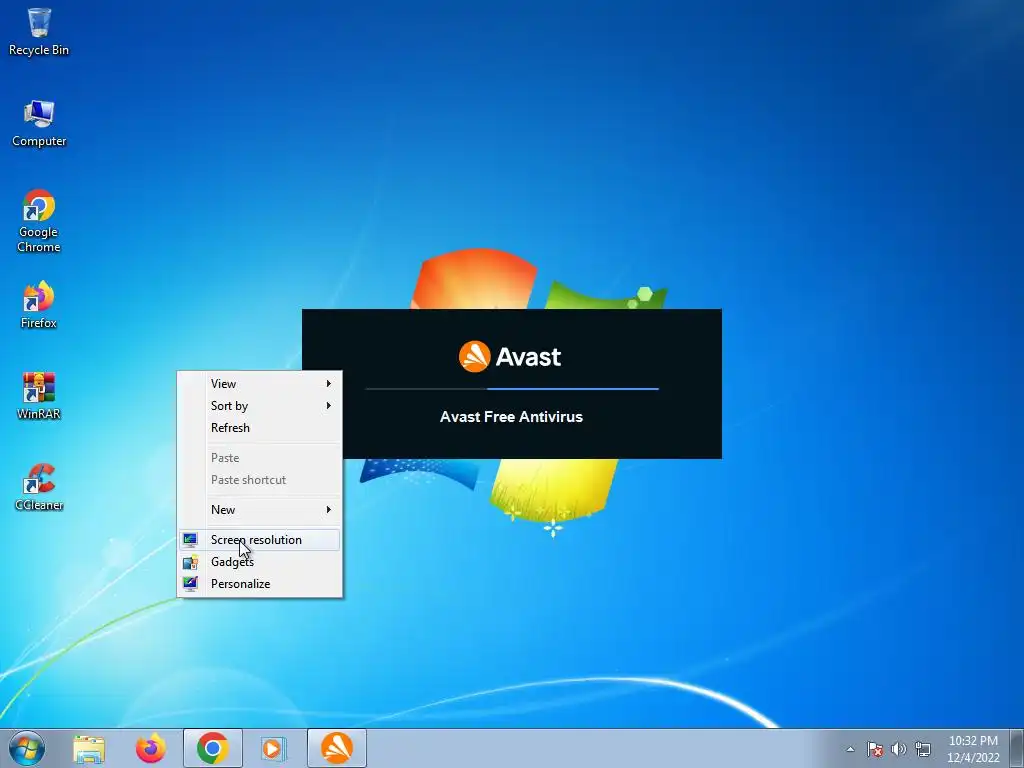Choose Screen resolution from the menu

[260, 540]
